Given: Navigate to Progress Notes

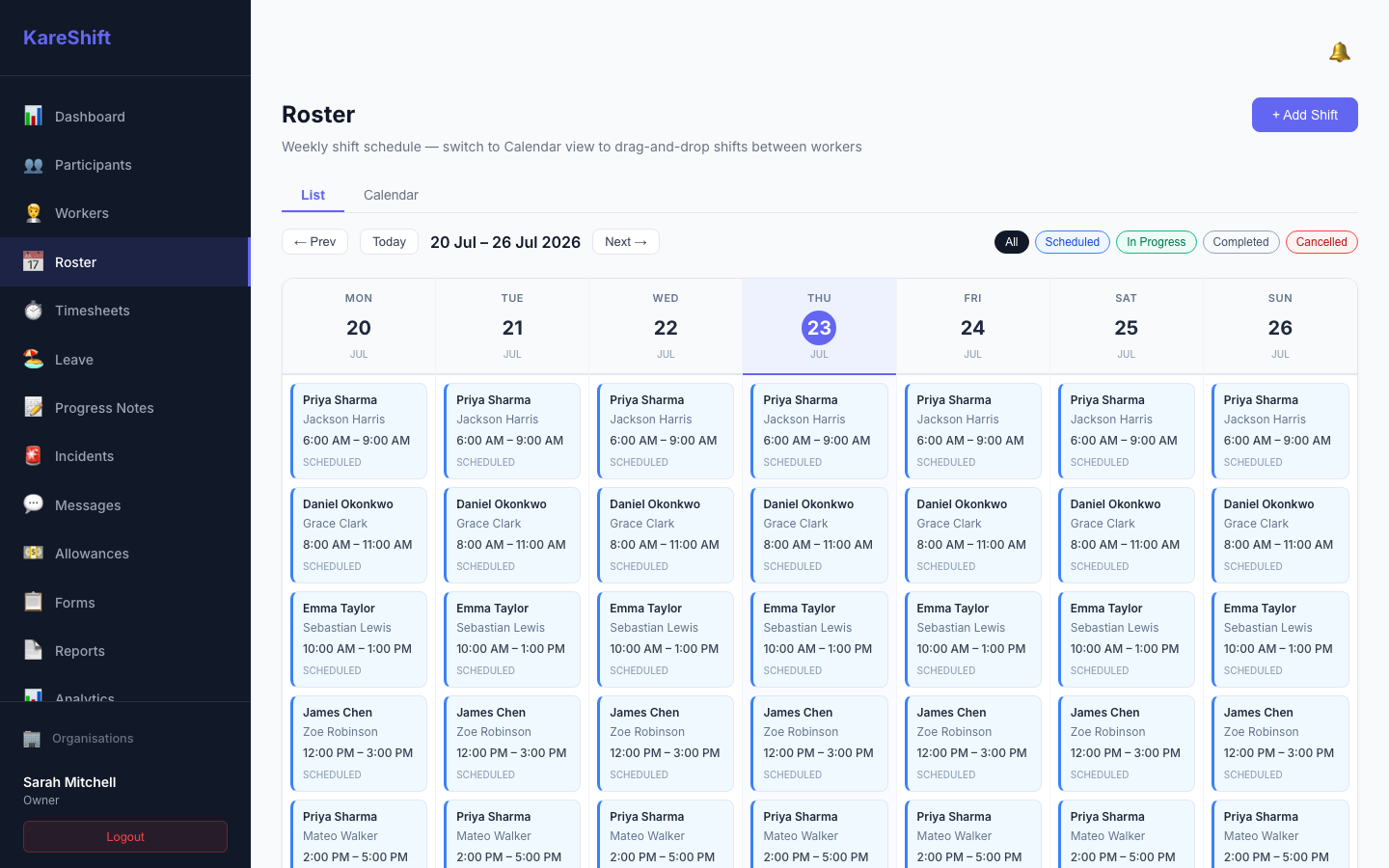Looking at the screenshot, I should (125, 408).
